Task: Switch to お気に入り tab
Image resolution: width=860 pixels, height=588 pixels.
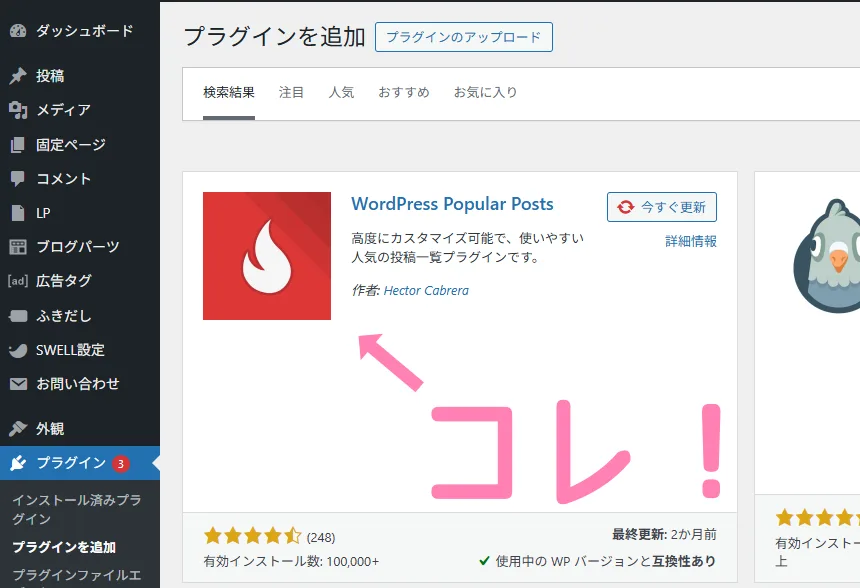Action: 485,93
